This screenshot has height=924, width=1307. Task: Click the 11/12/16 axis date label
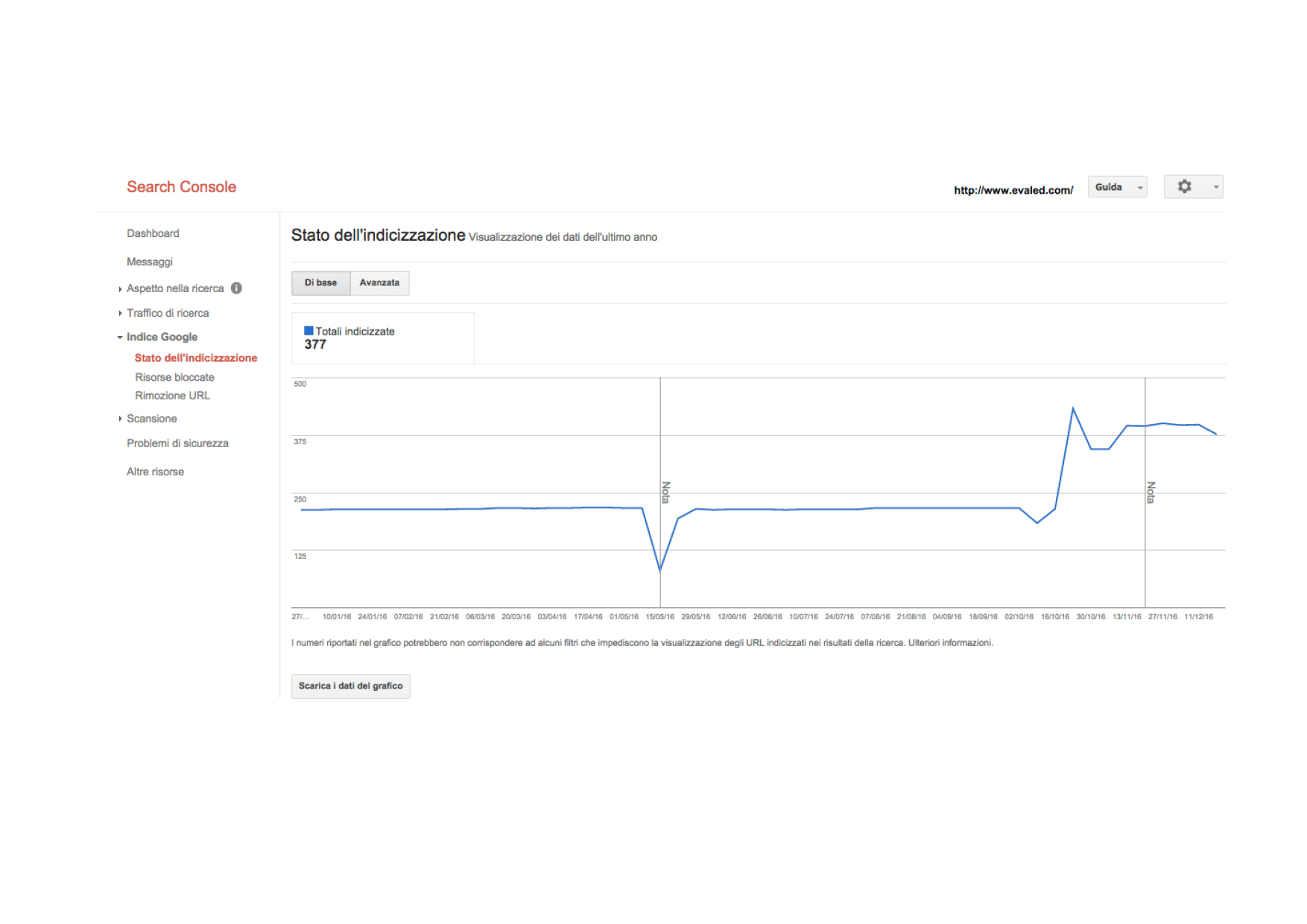[x=1198, y=617]
